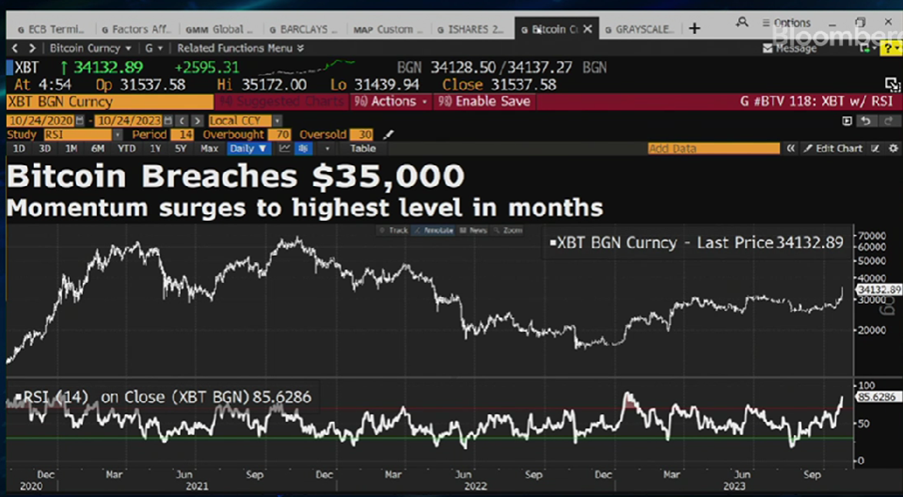Click the pencil icon beside Oversold field
The height and width of the screenshot is (497, 903).
(389, 134)
